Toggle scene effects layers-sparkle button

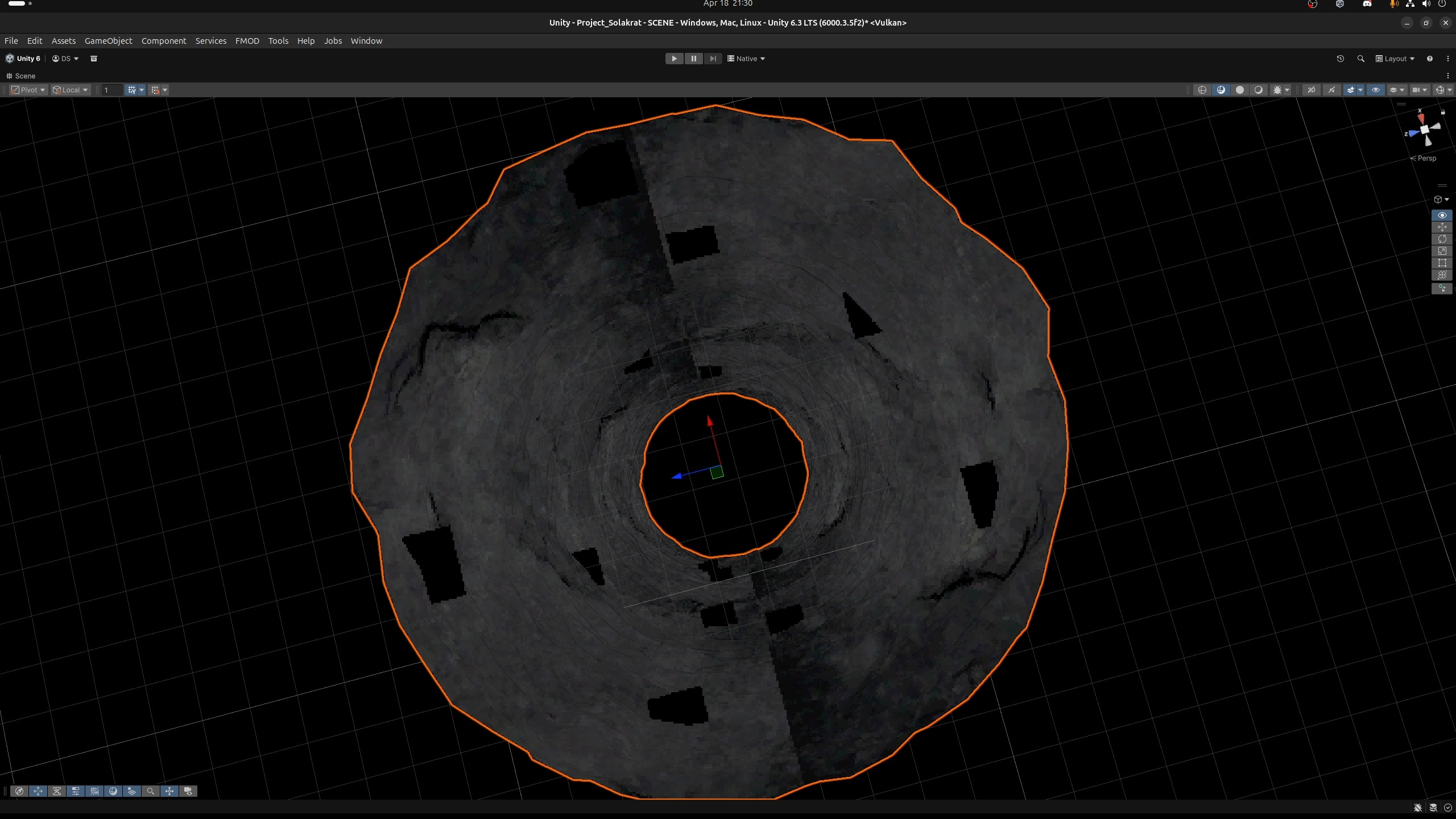1350,90
